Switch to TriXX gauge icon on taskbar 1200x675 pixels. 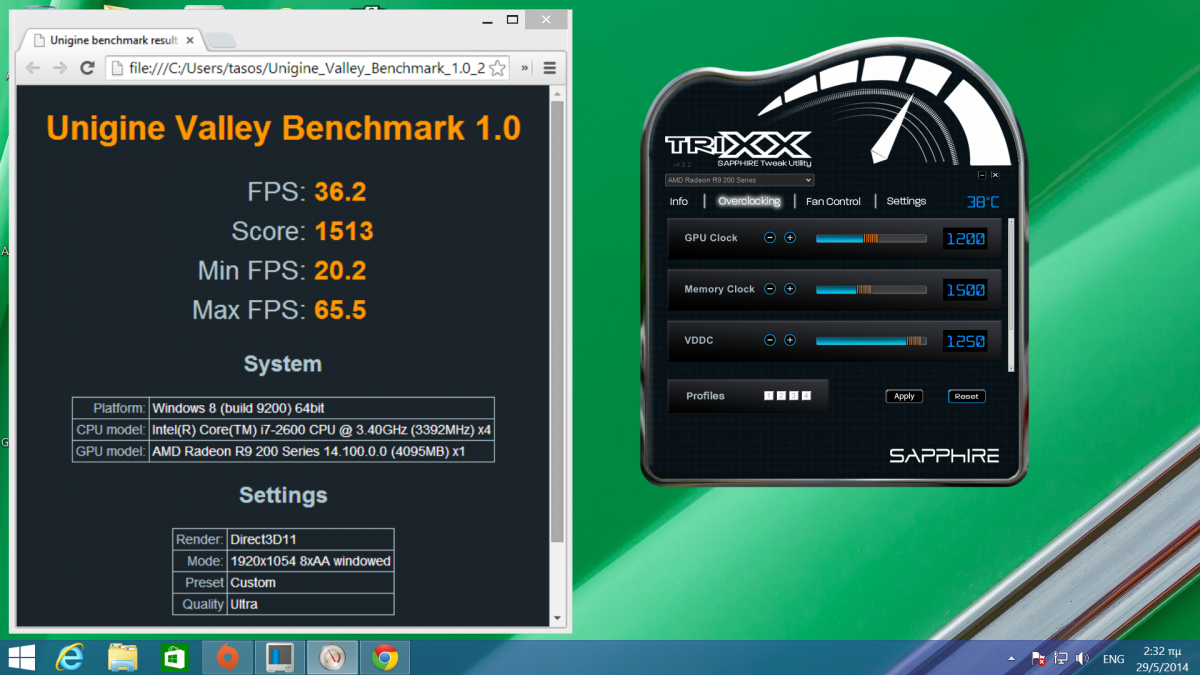coord(332,657)
